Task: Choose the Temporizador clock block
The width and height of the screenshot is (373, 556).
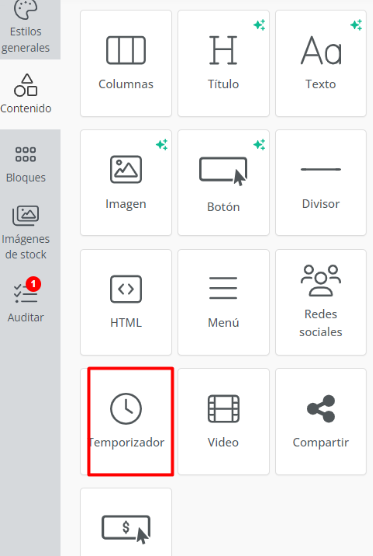Action: [x=126, y=422]
